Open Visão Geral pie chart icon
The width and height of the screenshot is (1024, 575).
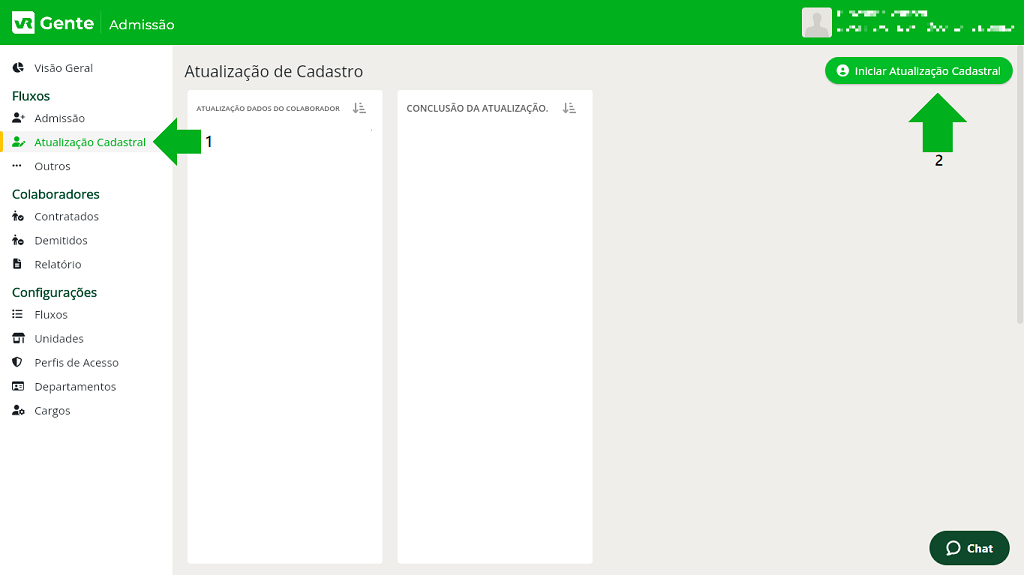[x=17, y=68]
